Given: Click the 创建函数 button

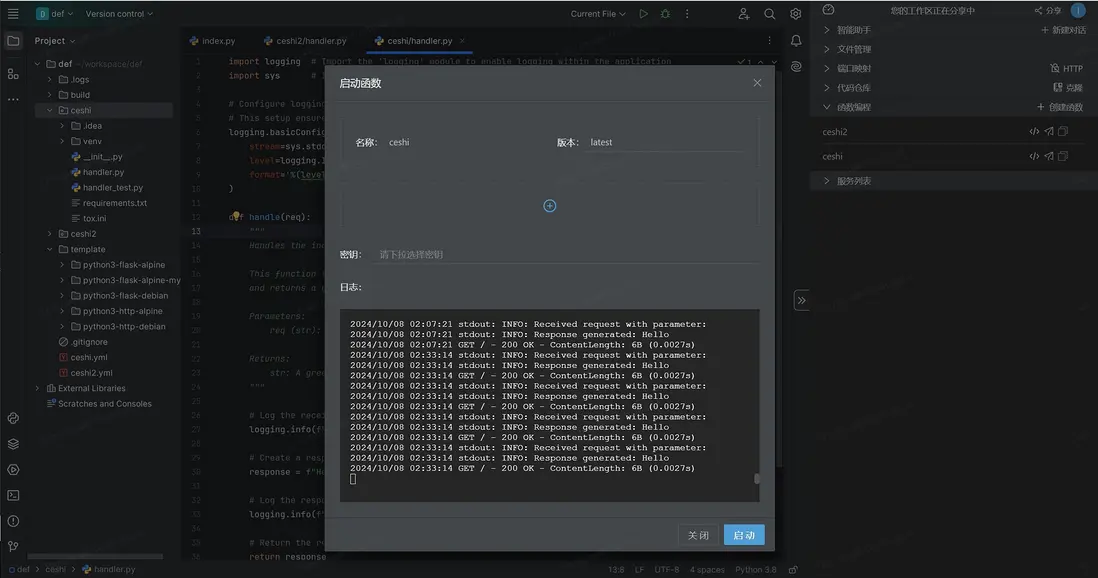Looking at the screenshot, I should coord(1060,107).
